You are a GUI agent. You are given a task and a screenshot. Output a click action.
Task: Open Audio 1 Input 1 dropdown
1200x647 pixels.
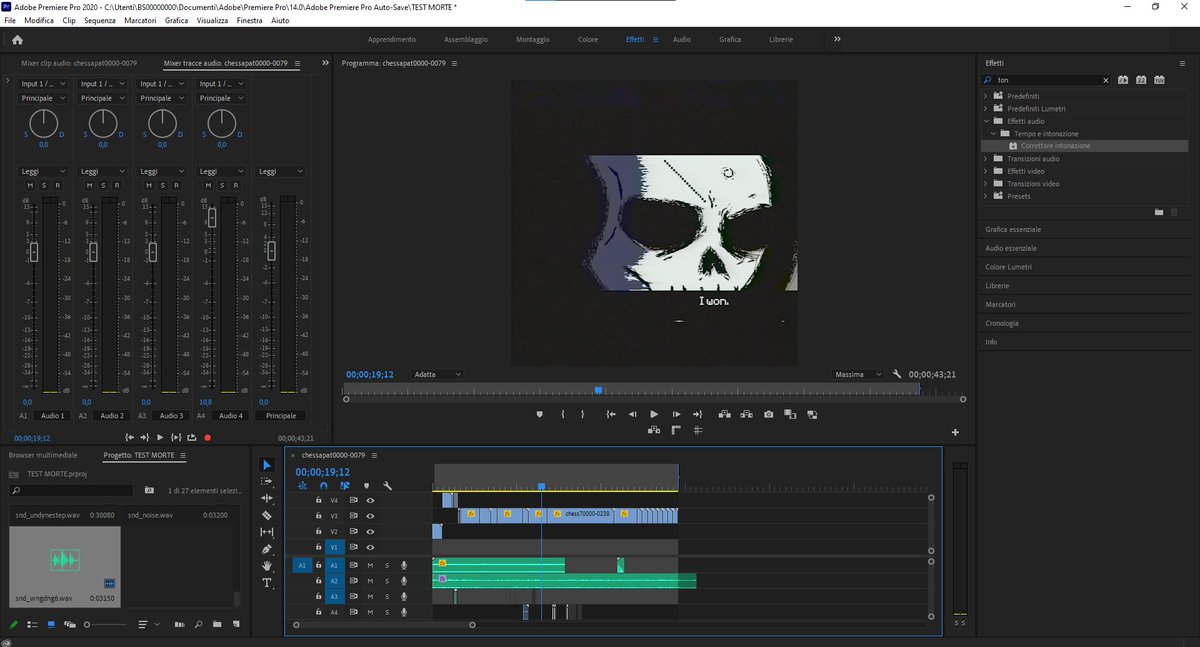point(43,84)
